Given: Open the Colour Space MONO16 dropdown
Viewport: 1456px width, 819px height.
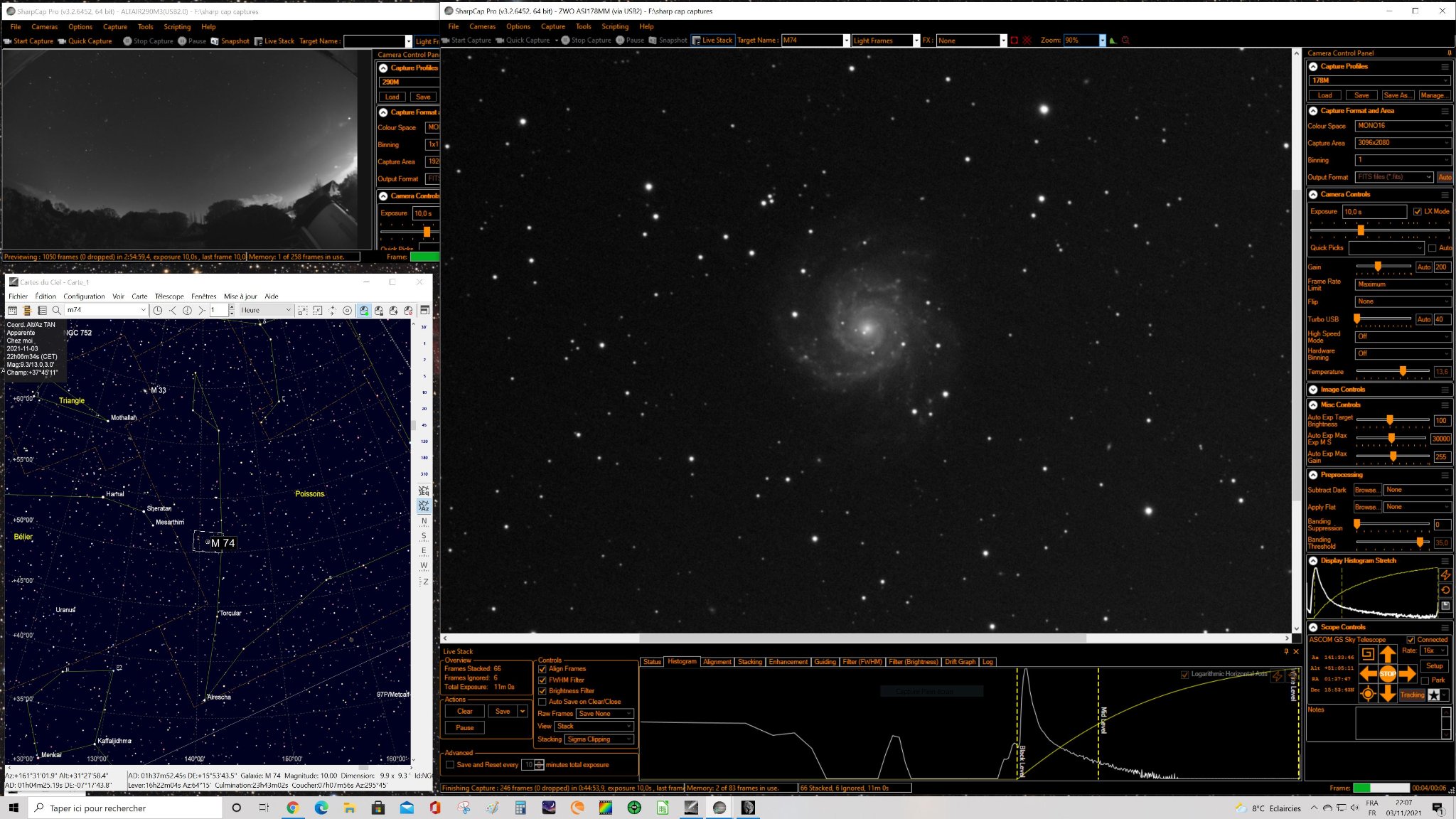Looking at the screenshot, I should (x=1403, y=126).
